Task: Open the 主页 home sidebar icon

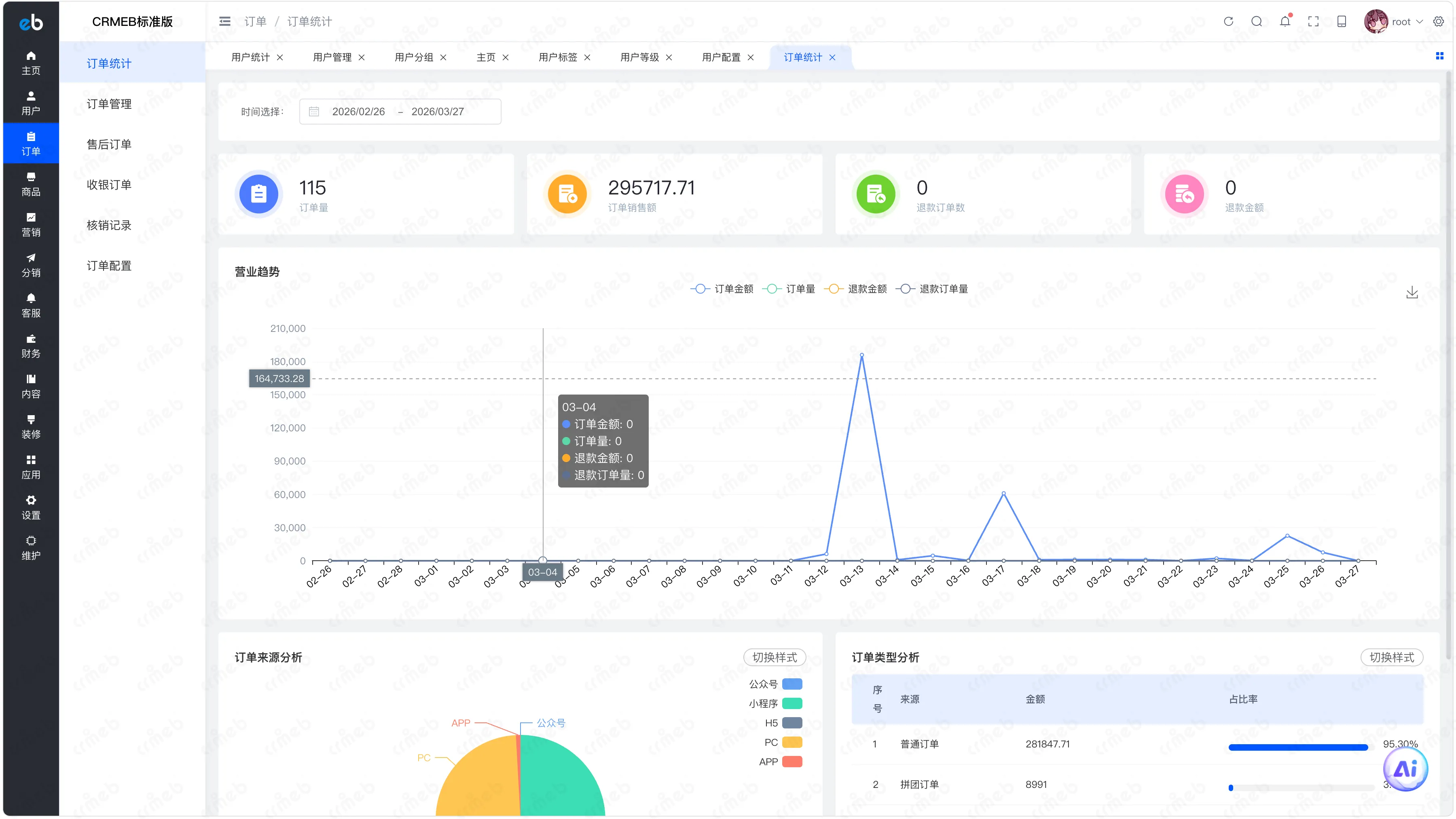Action: click(x=30, y=62)
